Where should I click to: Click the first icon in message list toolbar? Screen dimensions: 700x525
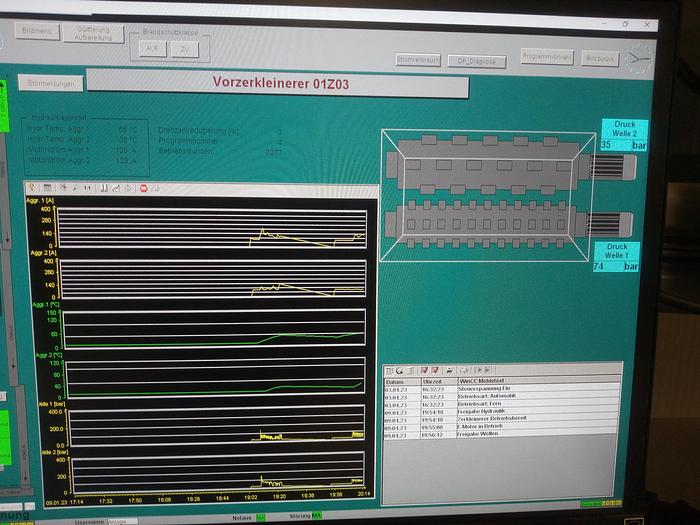[x=391, y=370]
